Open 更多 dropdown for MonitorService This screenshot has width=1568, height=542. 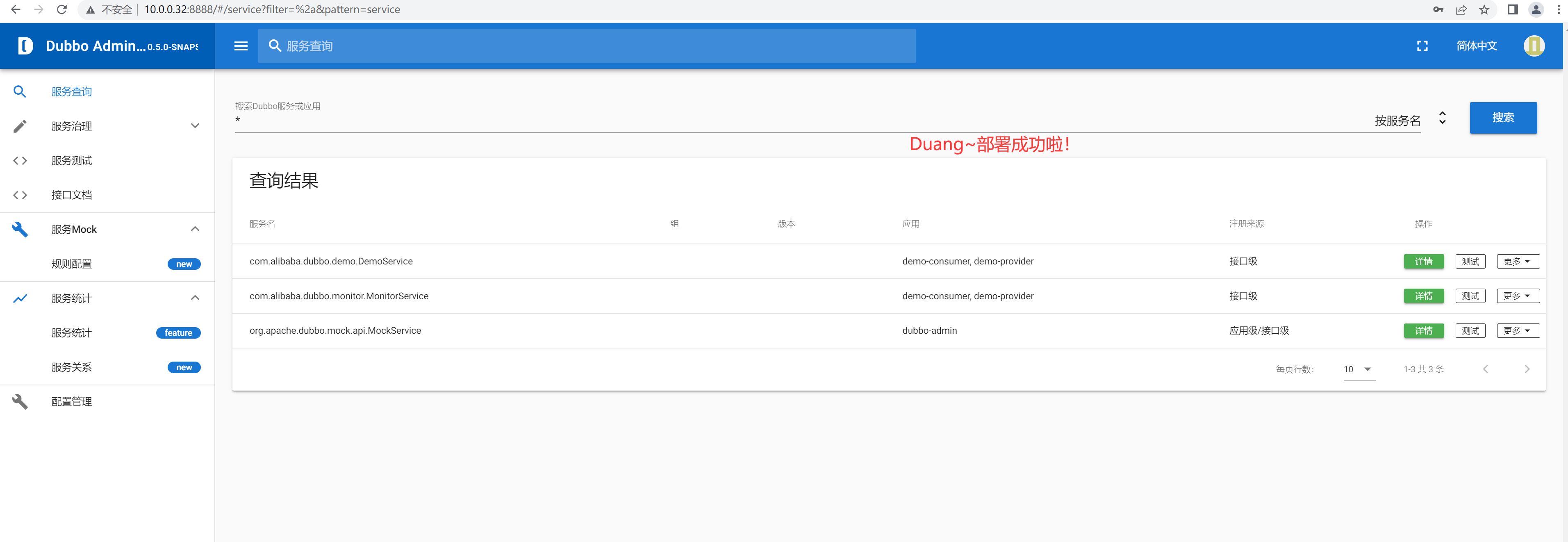point(1518,296)
